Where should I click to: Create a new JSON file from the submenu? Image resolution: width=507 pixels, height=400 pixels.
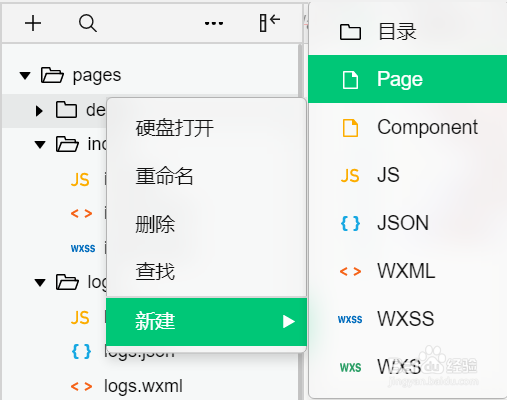coord(407,223)
